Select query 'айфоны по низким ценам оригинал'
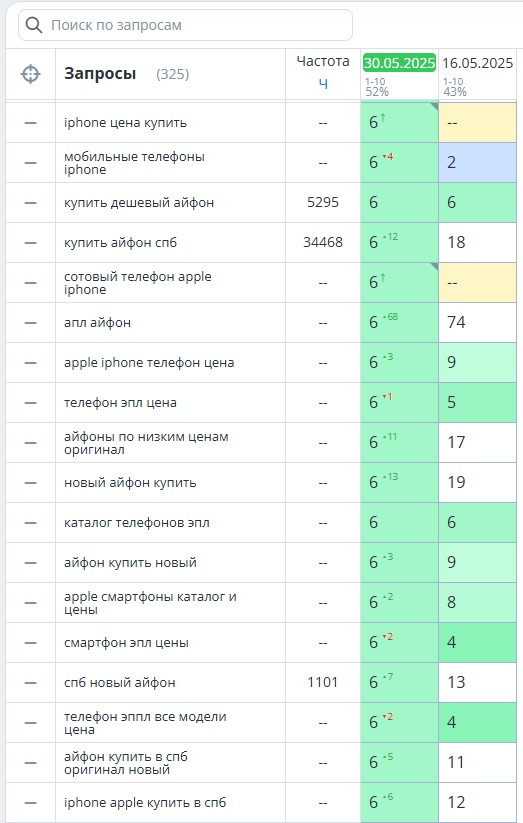 tap(146, 443)
